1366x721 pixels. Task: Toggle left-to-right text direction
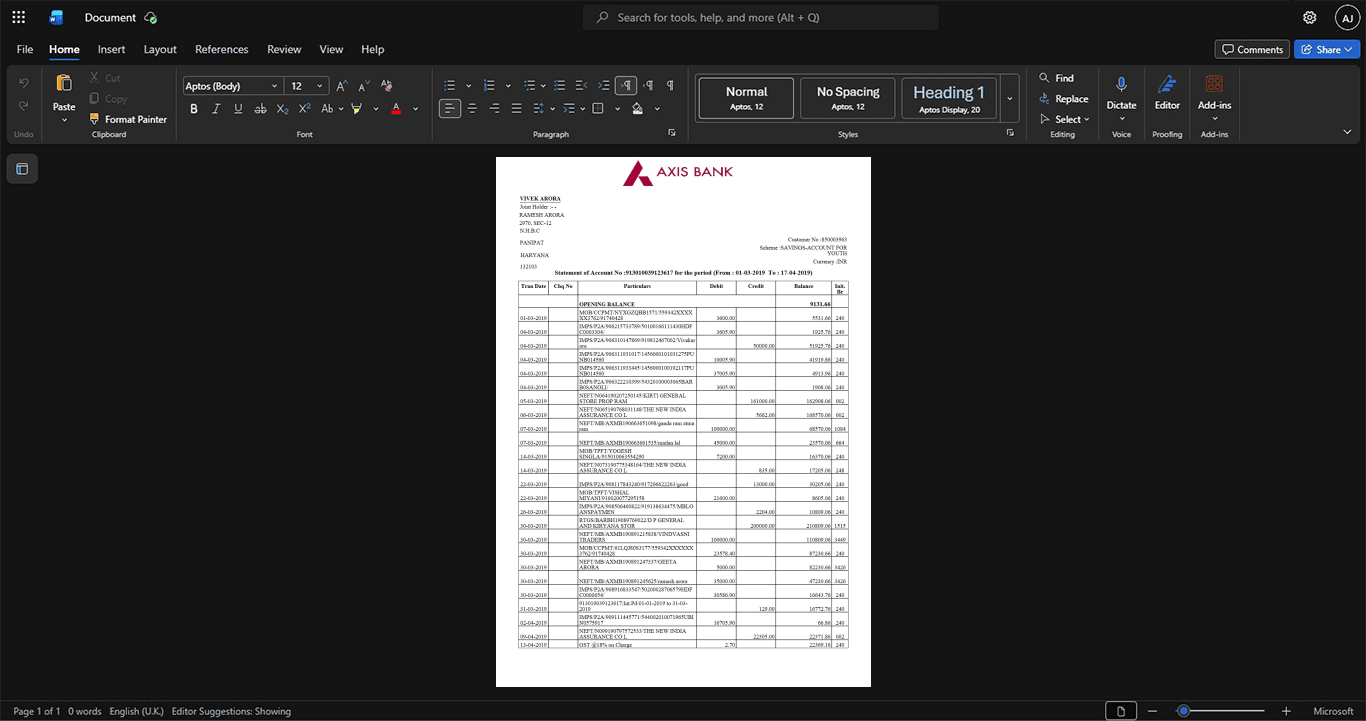point(626,86)
